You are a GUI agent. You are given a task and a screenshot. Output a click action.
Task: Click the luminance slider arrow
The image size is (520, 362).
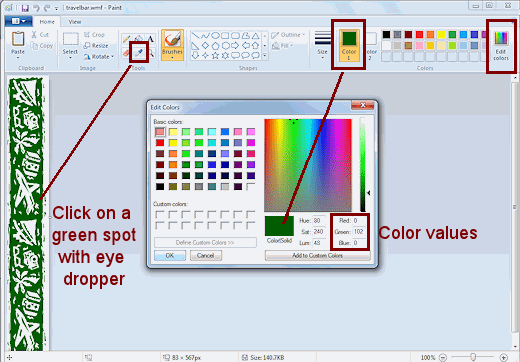click(369, 193)
